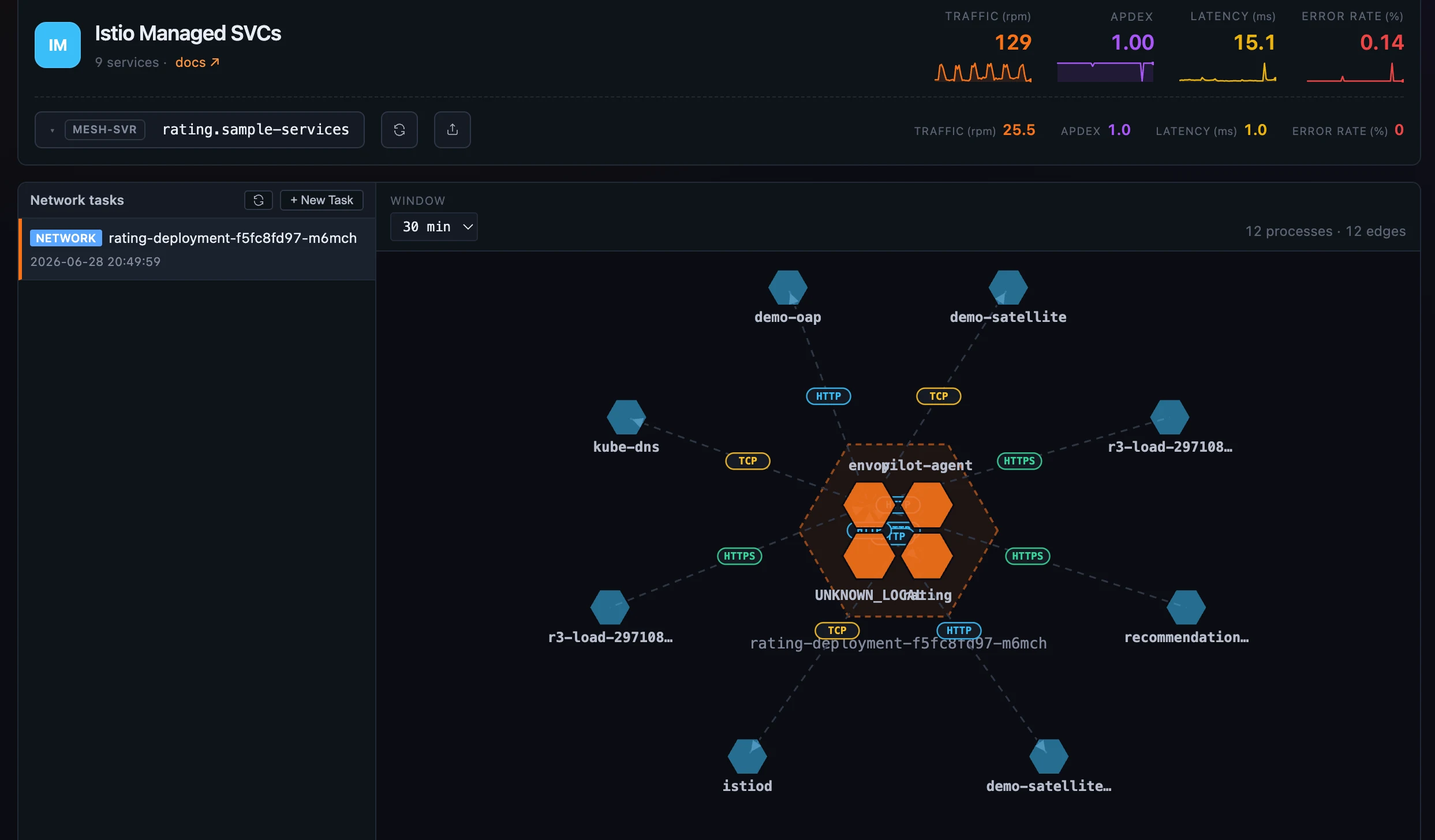Click the '12 processes · 12 edges' summary text
This screenshot has height=840, width=1435.
click(x=1325, y=231)
